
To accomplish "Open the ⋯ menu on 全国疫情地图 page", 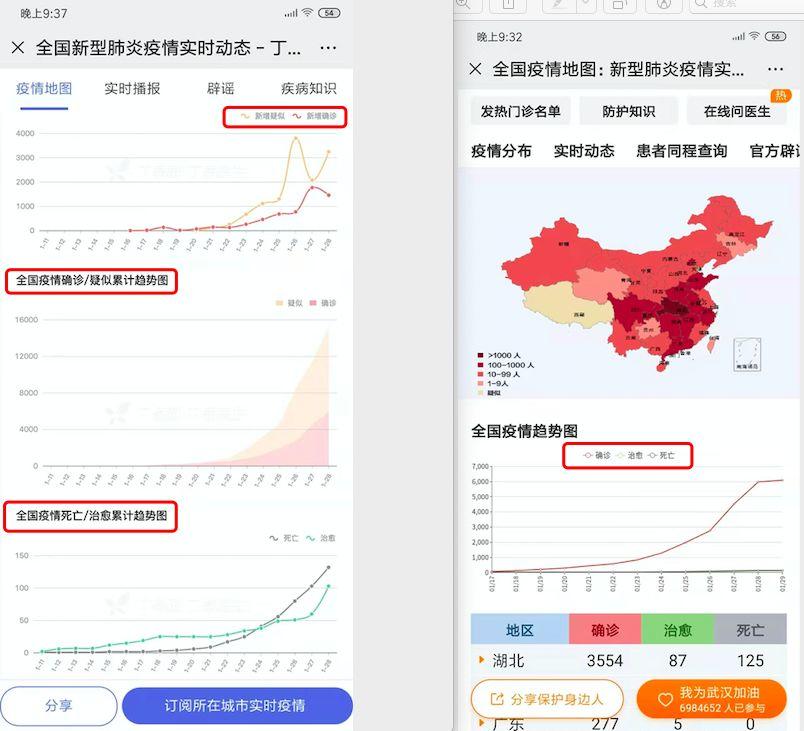I will click(775, 68).
